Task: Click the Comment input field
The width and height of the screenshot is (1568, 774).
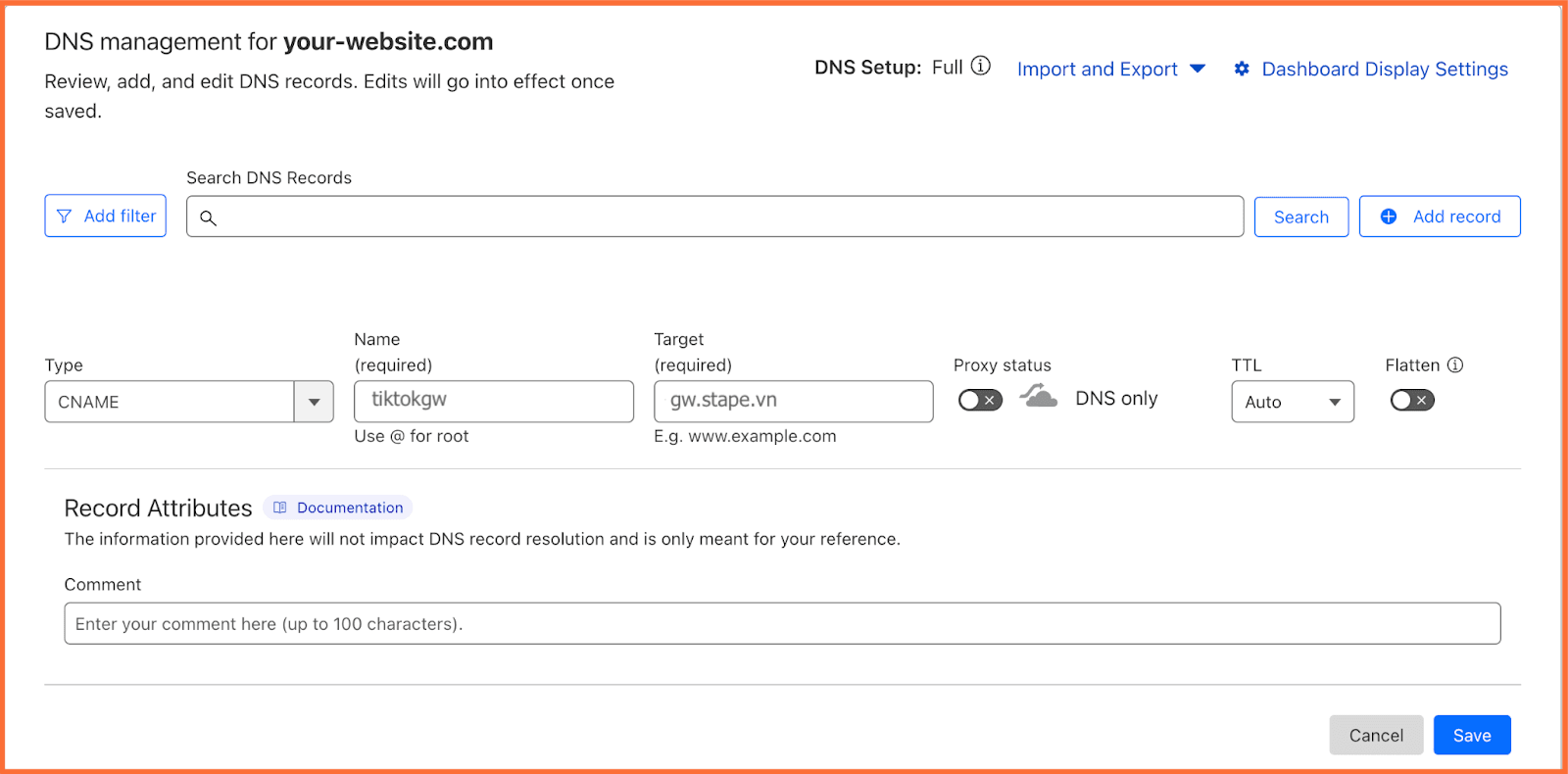Action: coord(782,623)
